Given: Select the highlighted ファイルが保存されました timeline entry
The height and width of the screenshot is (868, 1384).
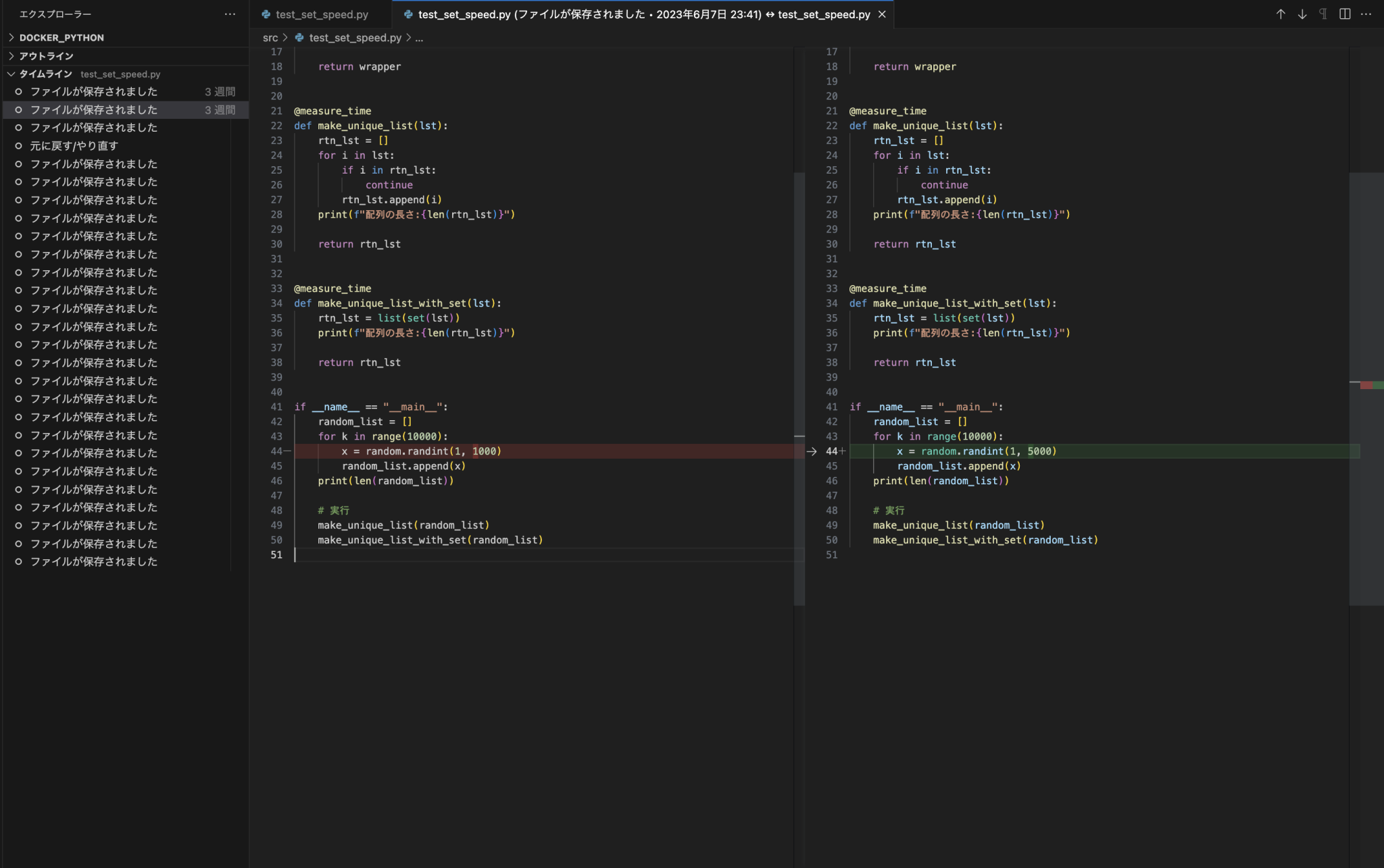Looking at the screenshot, I should [x=93, y=109].
